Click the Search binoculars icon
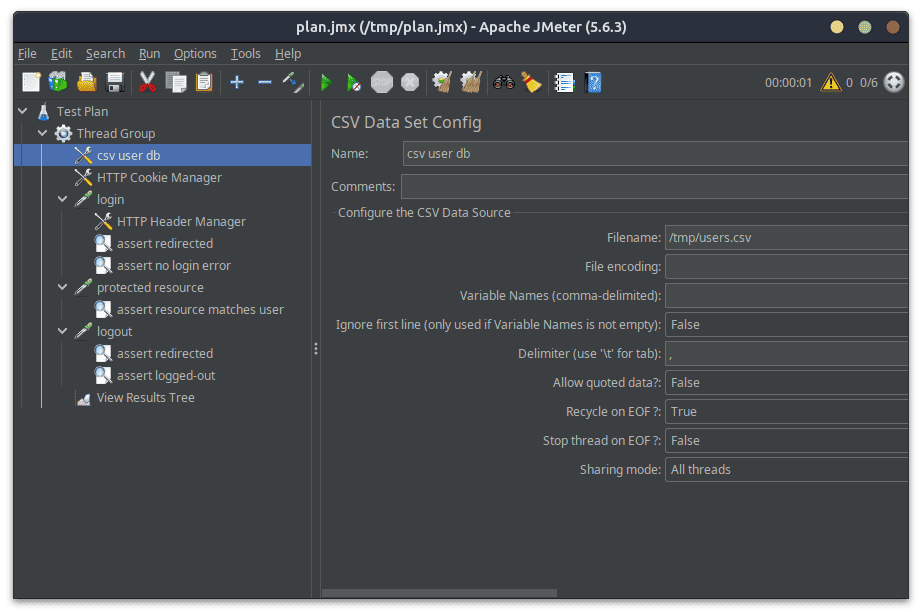Screen dimensions: 922x615 (503, 82)
